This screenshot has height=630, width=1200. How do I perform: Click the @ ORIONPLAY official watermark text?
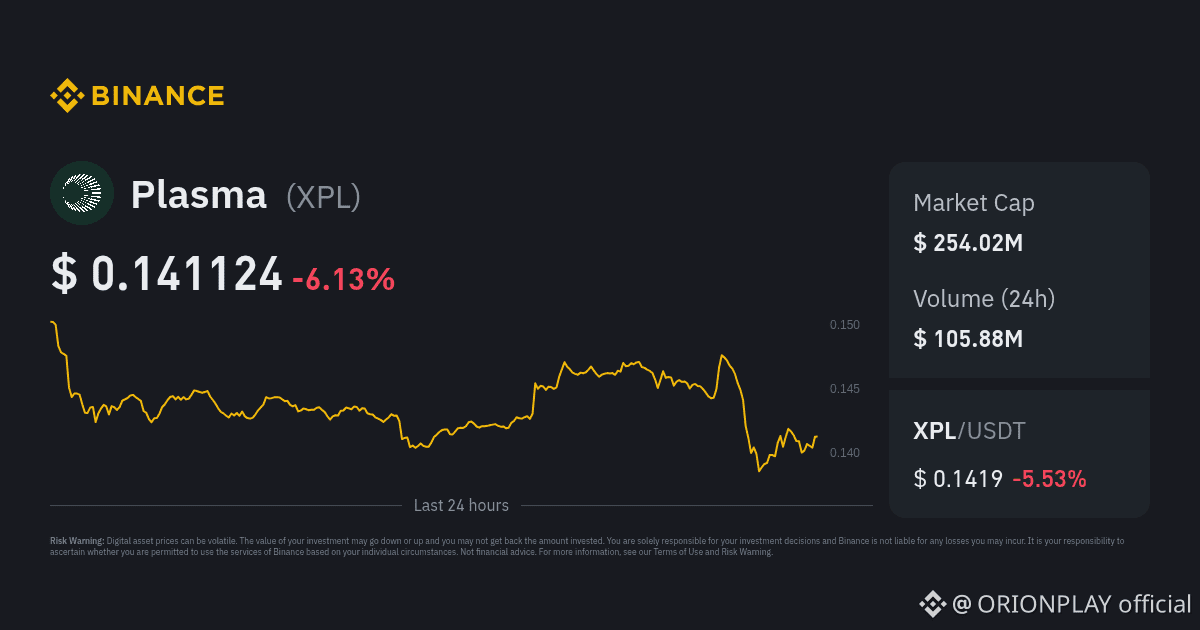1071,604
